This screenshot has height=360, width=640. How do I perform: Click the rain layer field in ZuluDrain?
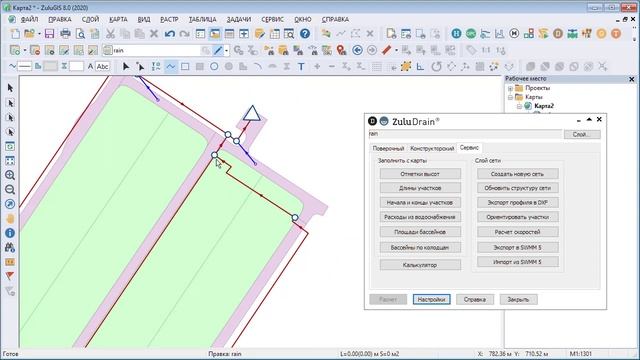tap(465, 134)
